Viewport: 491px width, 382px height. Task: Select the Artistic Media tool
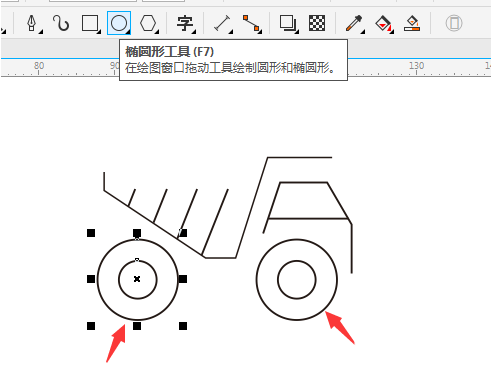[x=61, y=23]
